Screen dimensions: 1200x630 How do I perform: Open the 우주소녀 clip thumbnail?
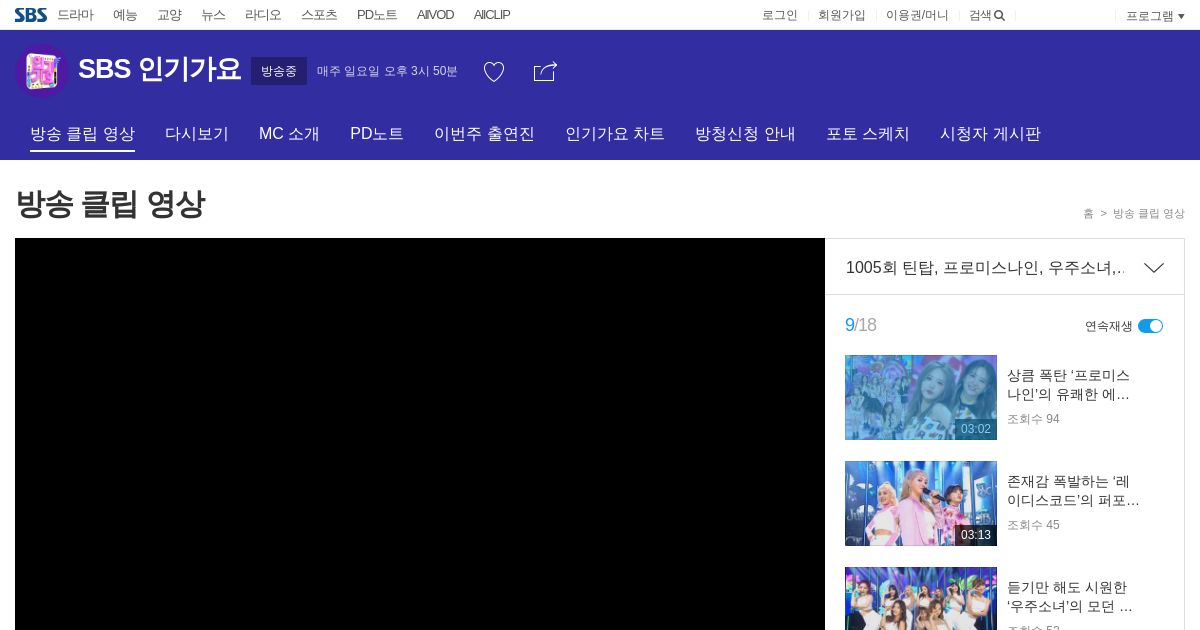point(921,598)
